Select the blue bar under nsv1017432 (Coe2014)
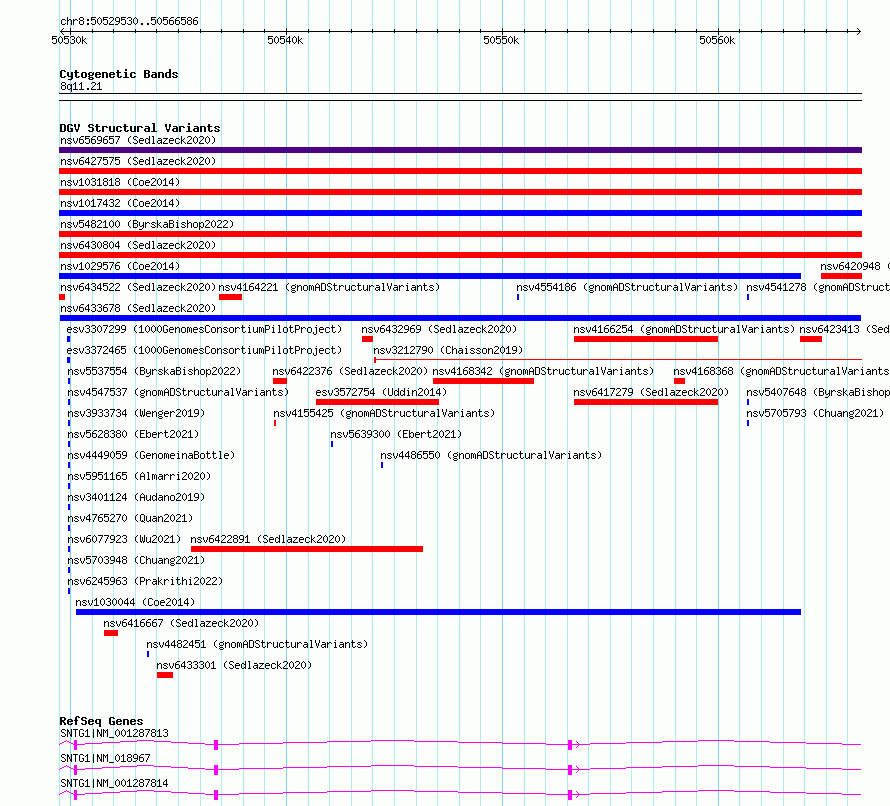 pos(460,213)
